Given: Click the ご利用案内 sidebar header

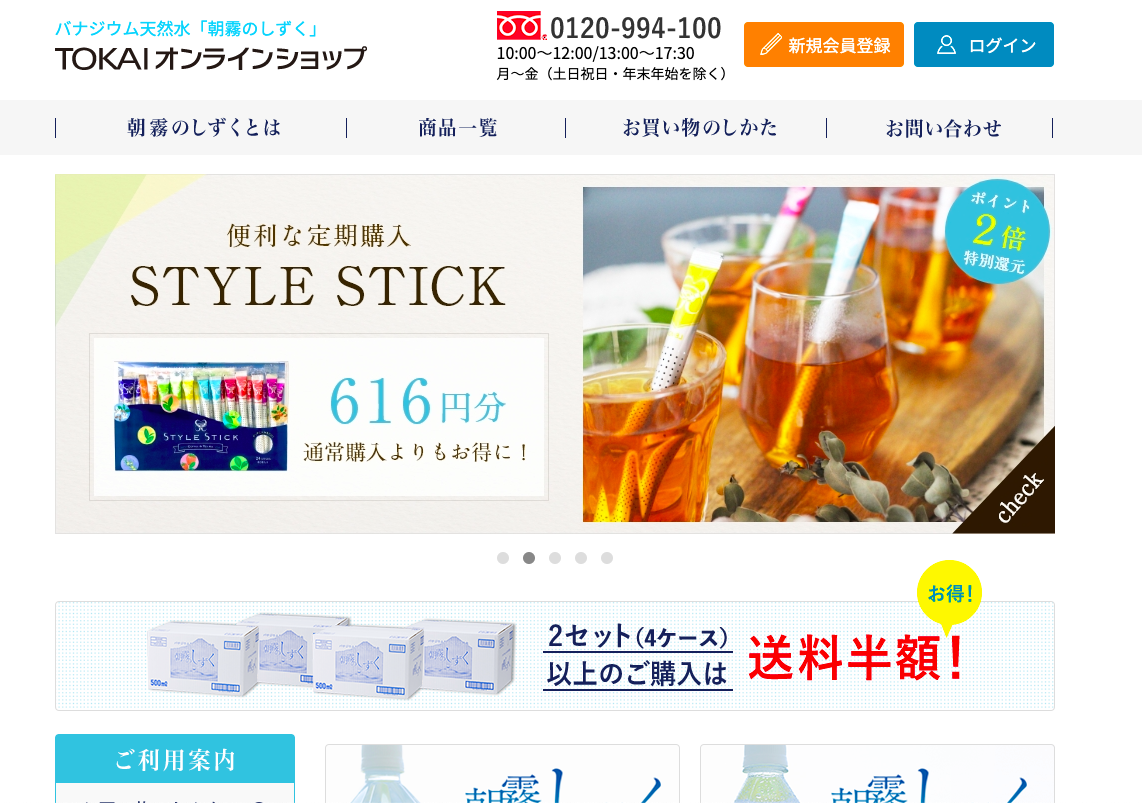Looking at the screenshot, I should [175, 759].
